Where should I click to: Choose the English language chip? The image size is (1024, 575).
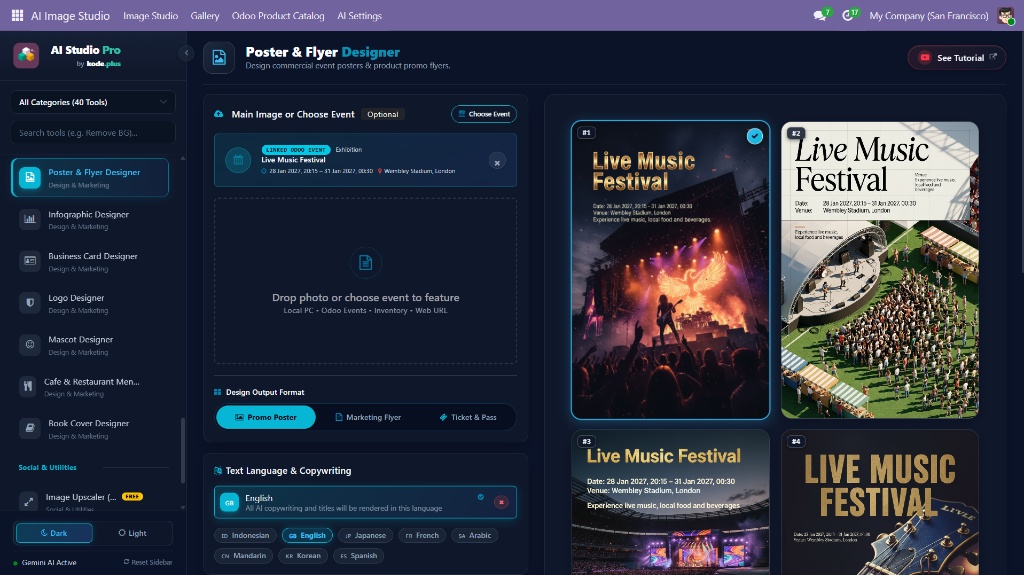[308, 535]
